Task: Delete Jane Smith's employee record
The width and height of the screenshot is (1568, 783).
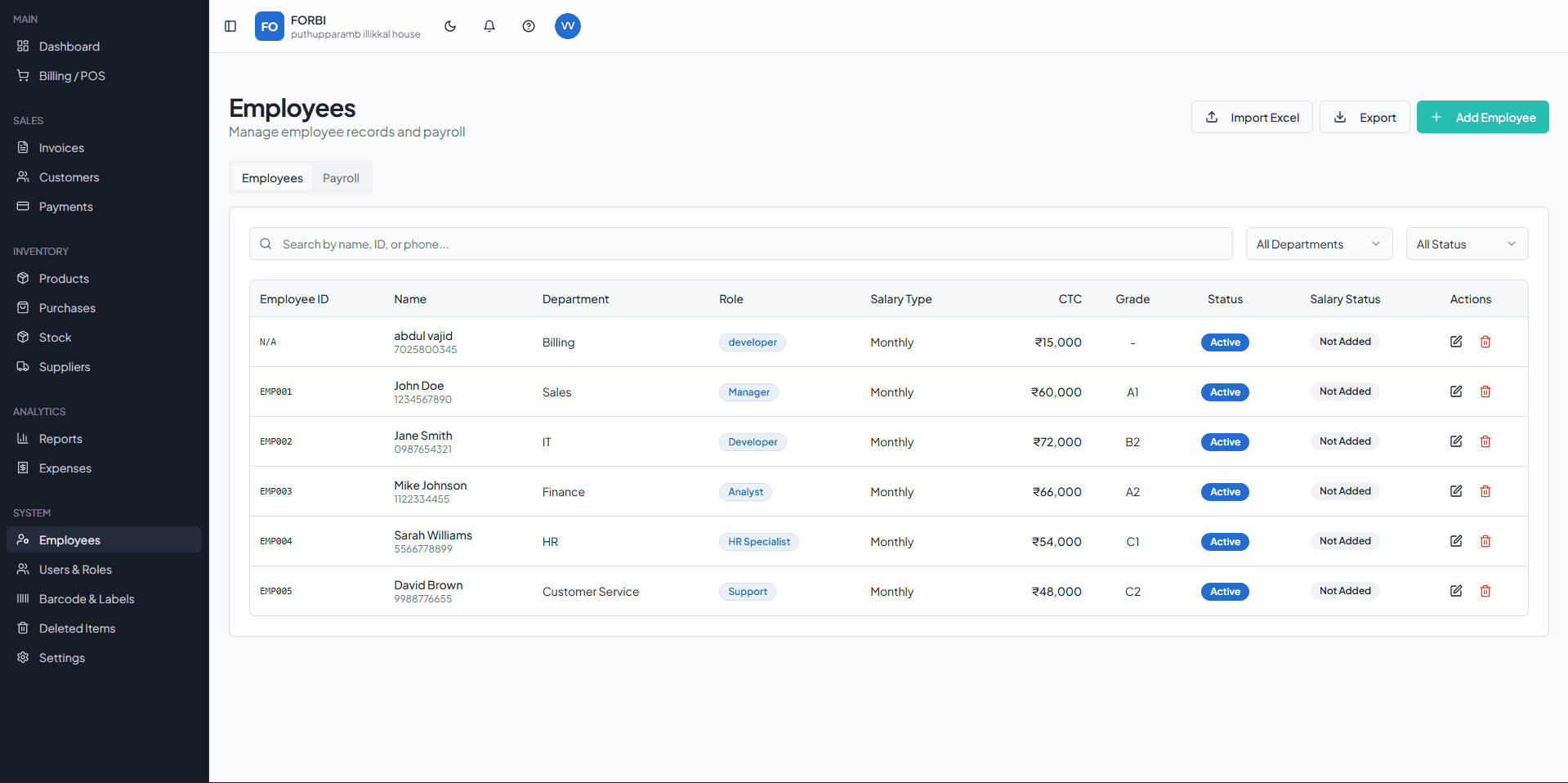Action: (1485, 441)
